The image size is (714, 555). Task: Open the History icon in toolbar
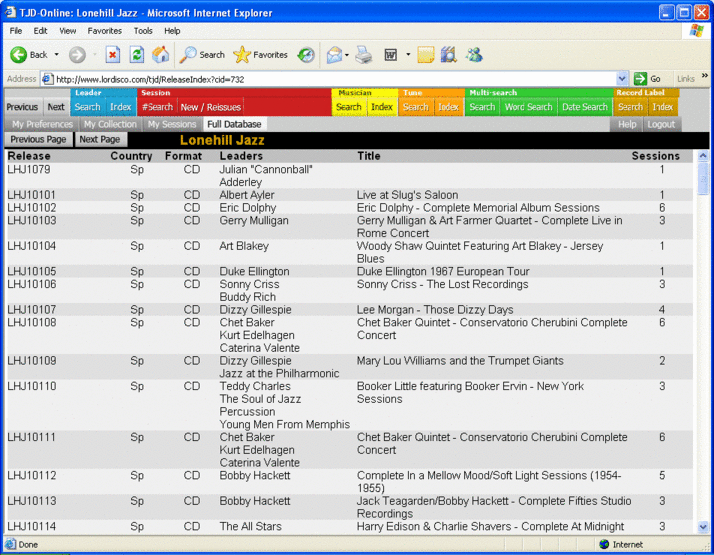coord(306,55)
